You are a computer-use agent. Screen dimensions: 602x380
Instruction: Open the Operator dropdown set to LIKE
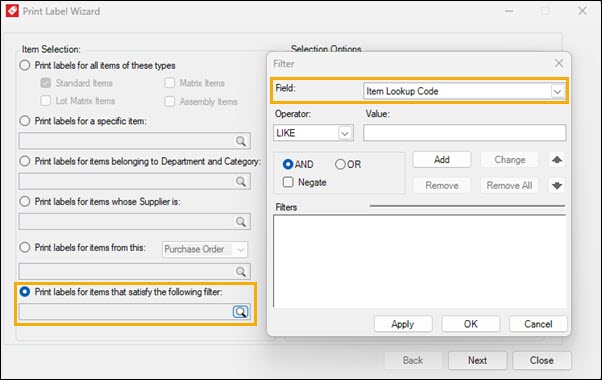tap(345, 133)
